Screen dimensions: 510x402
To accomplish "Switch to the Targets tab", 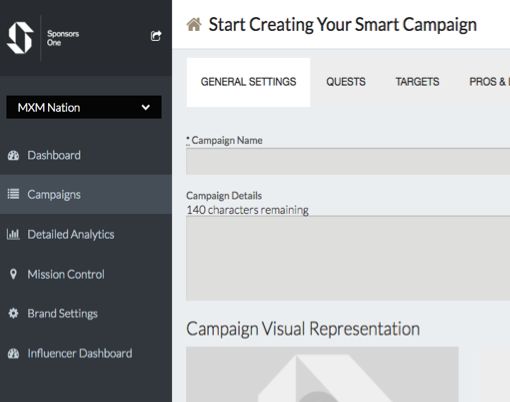I will click(x=417, y=82).
